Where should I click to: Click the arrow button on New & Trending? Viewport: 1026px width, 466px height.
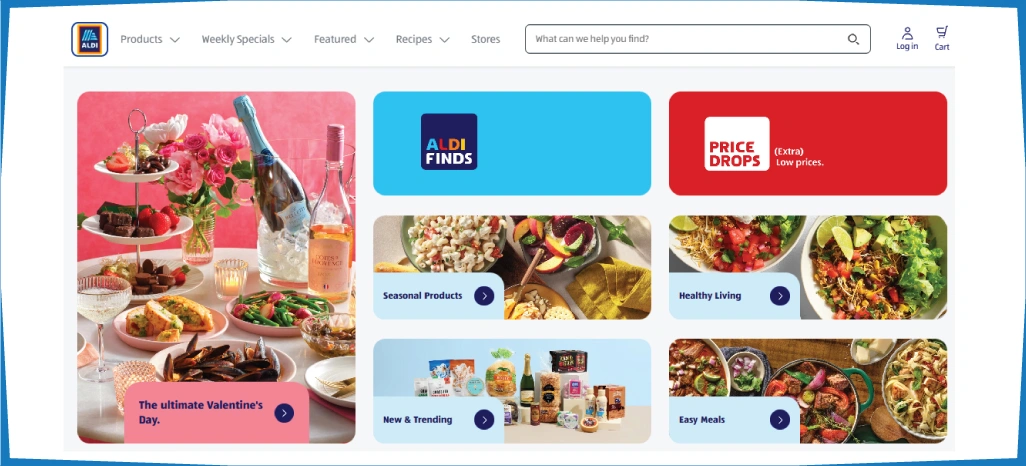point(484,420)
